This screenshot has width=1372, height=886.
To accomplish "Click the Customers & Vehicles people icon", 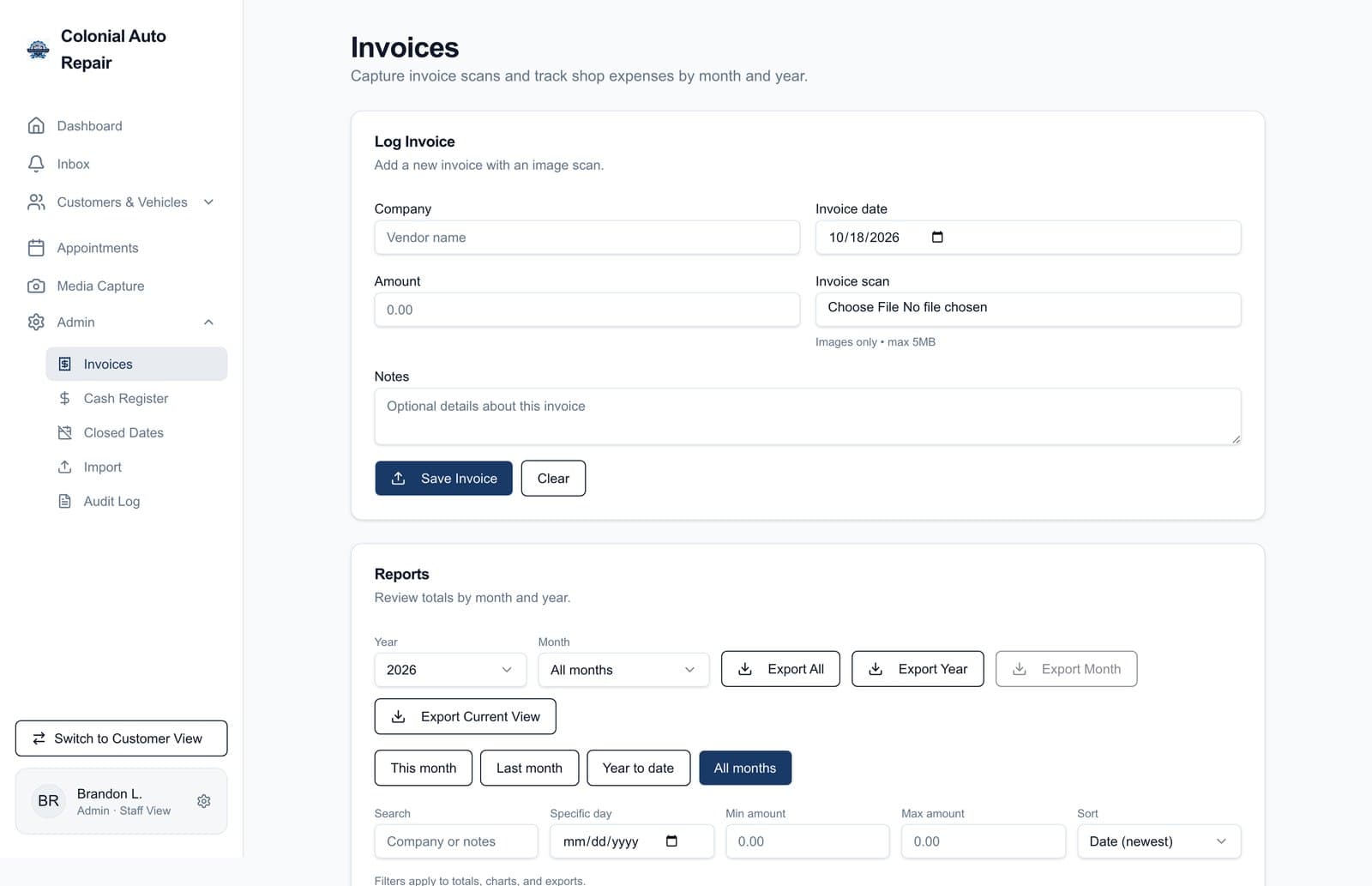I will [x=36, y=202].
